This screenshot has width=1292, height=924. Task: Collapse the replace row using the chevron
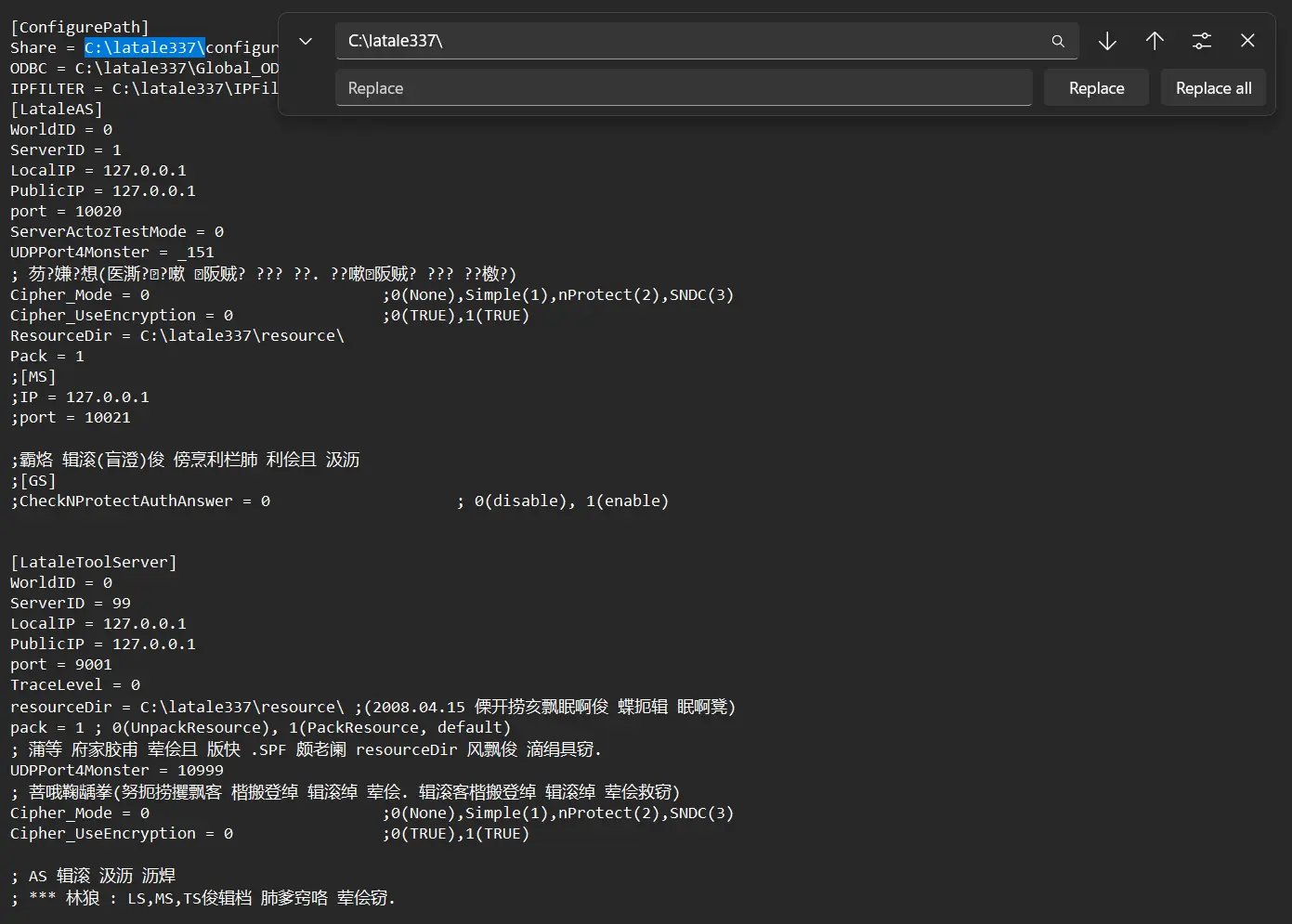[306, 41]
